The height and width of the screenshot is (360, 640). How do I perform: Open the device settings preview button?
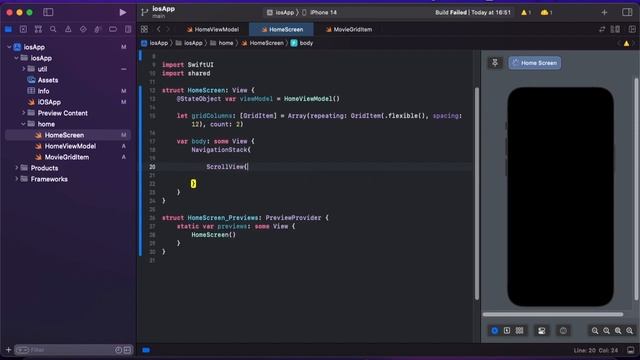coord(542,331)
